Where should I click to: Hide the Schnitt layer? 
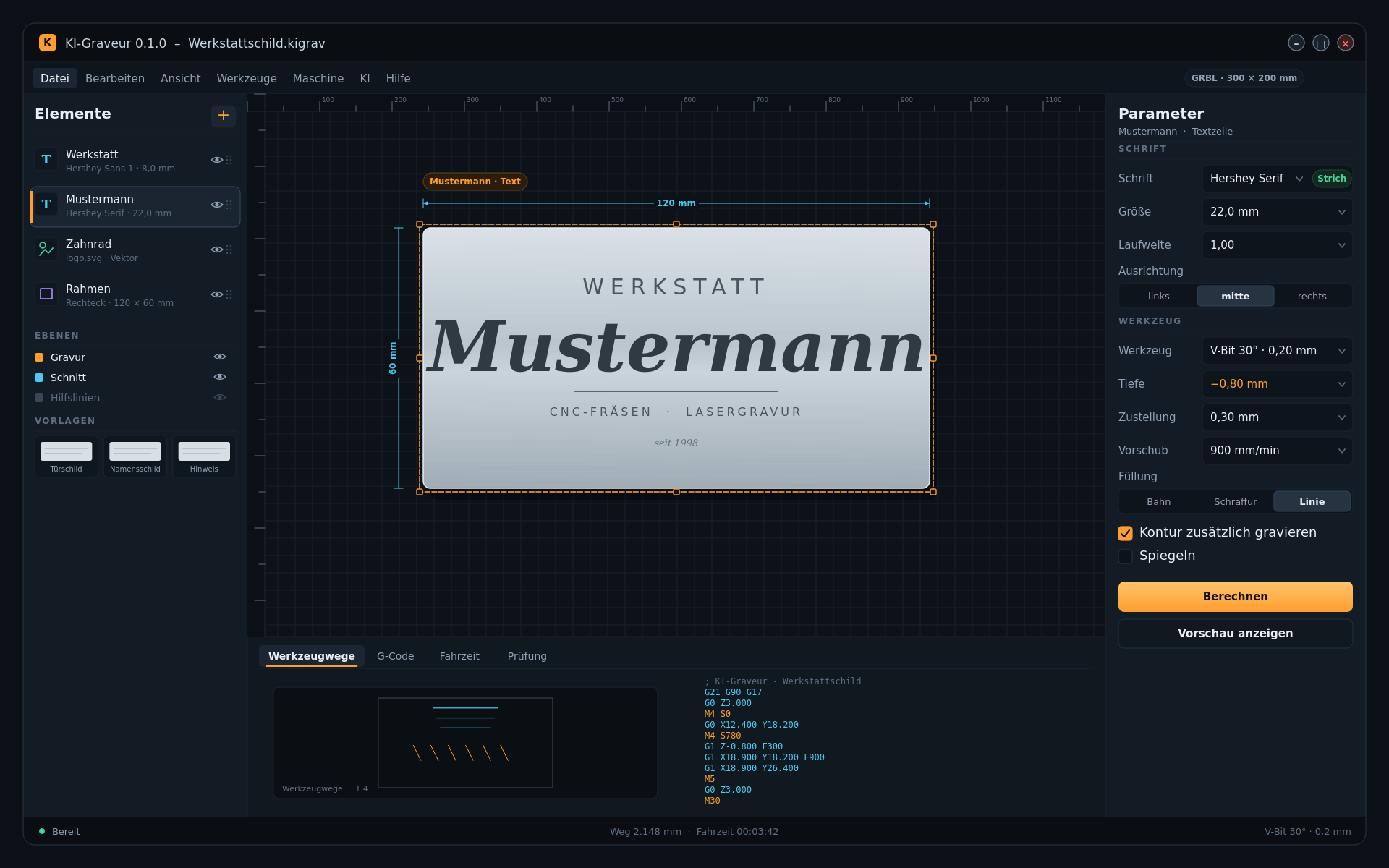tap(220, 377)
